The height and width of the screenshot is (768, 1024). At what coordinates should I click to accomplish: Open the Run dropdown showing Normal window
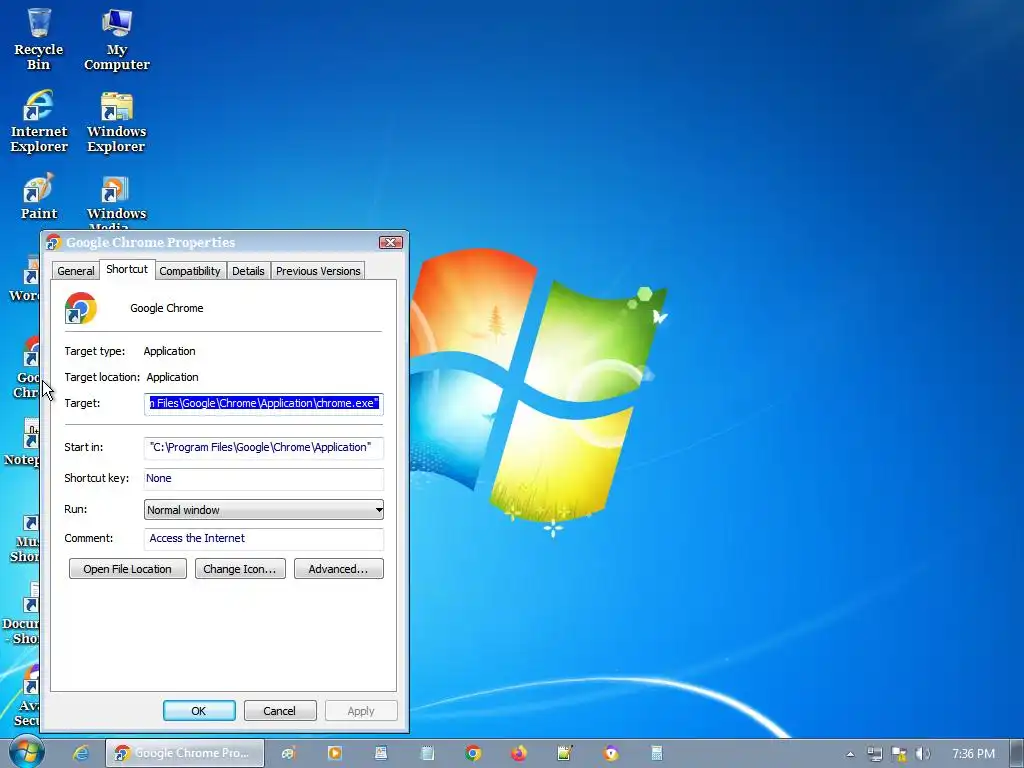264,510
